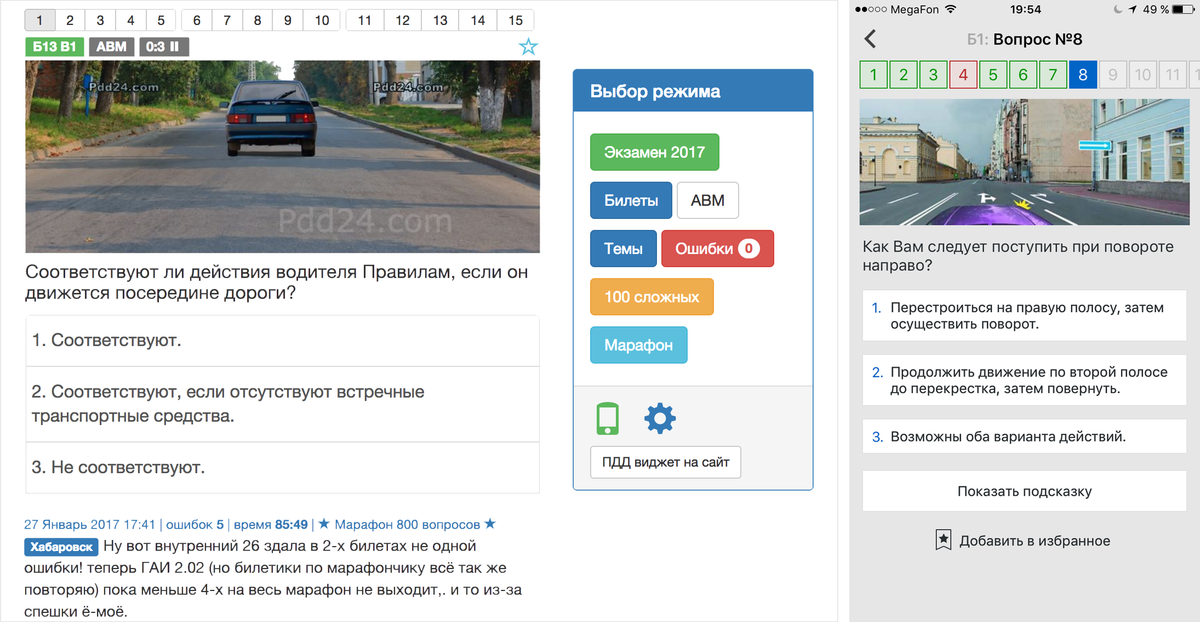Click the ПДД виджет на сайт button
This screenshot has width=1200, height=622.
[x=665, y=463]
